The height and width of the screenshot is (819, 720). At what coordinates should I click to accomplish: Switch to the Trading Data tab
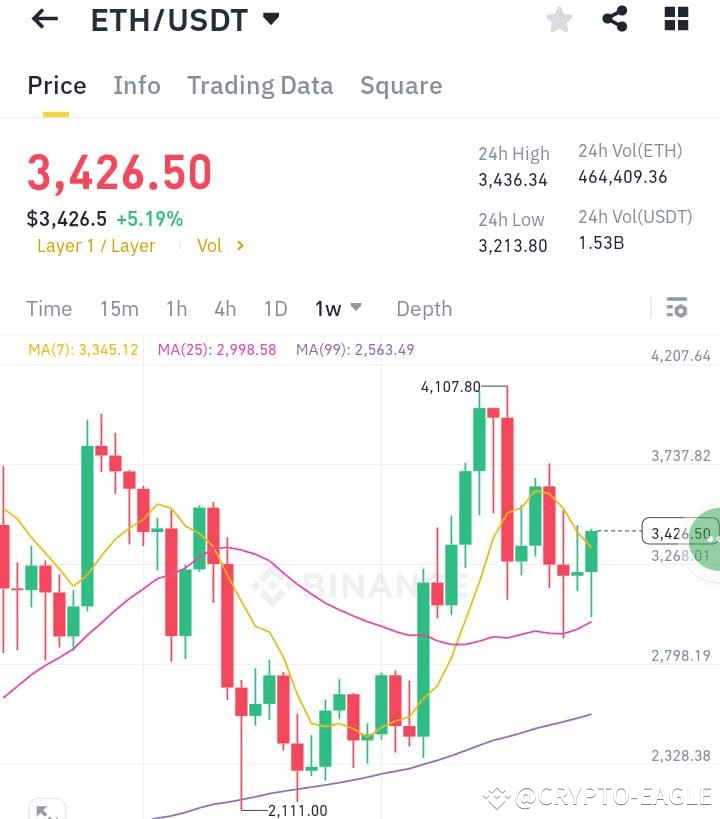click(260, 86)
